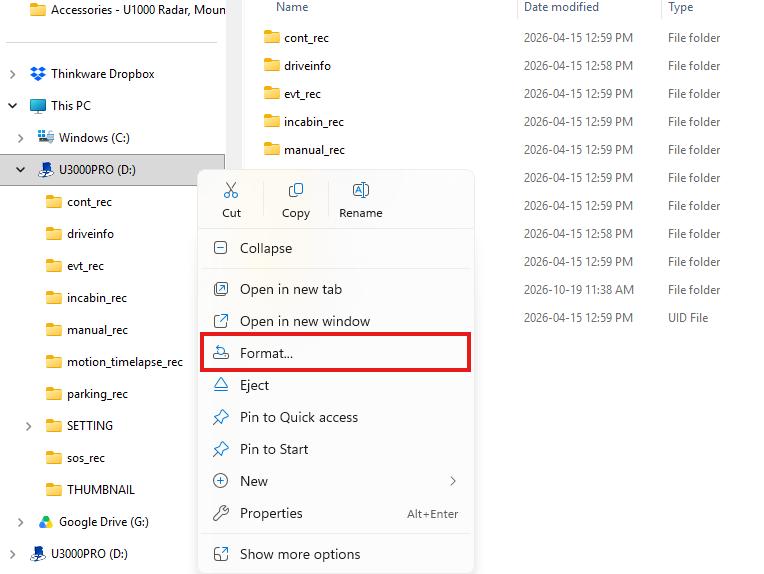The image size is (764, 574).
Task: Click the Google Drive (G:) icon
Action: point(46,522)
